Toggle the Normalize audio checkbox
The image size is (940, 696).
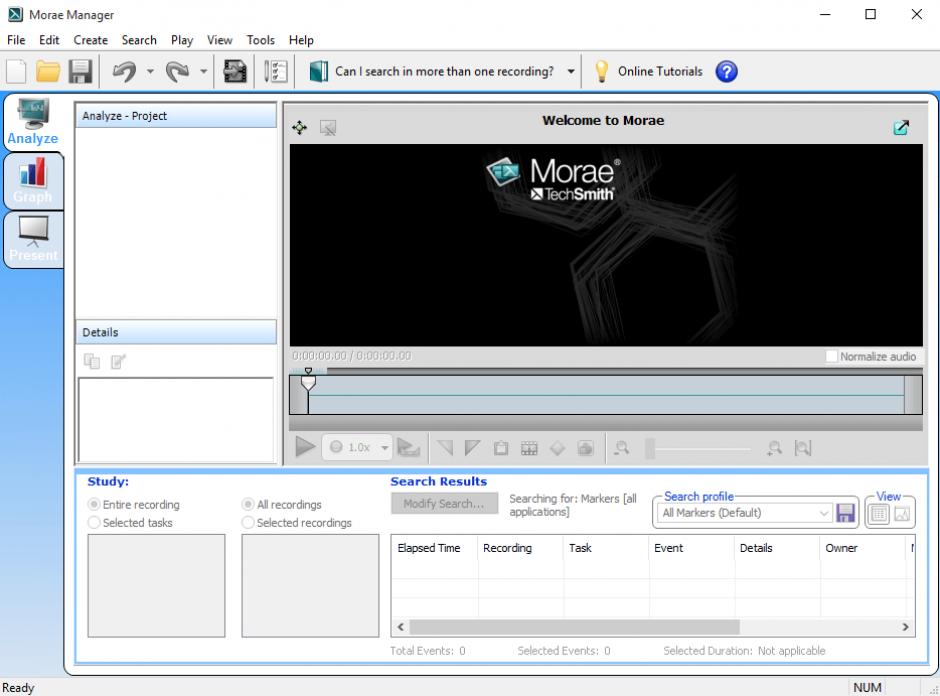[x=831, y=356]
